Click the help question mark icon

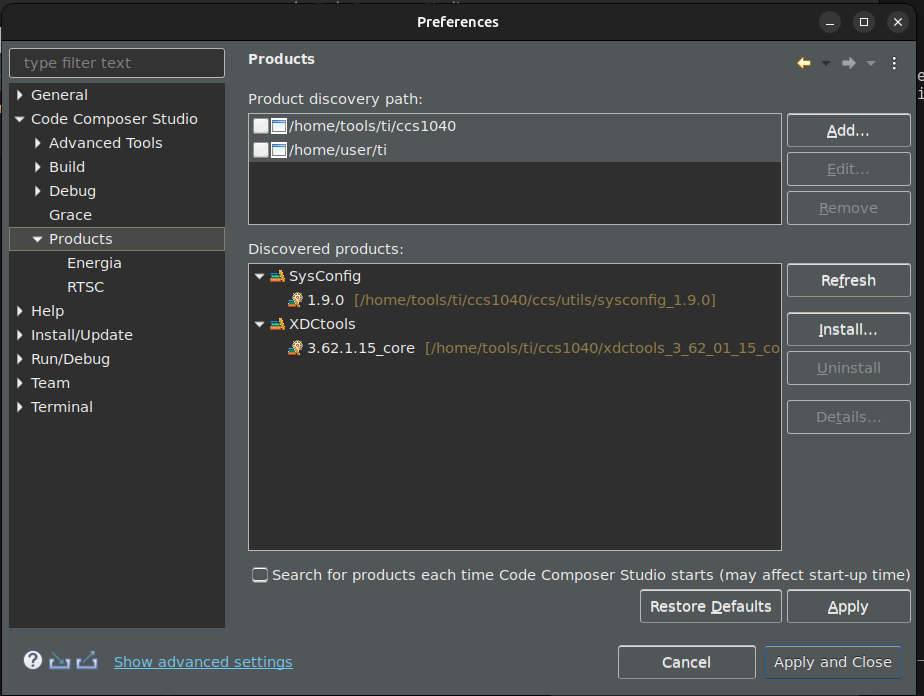pyautogui.click(x=33, y=660)
